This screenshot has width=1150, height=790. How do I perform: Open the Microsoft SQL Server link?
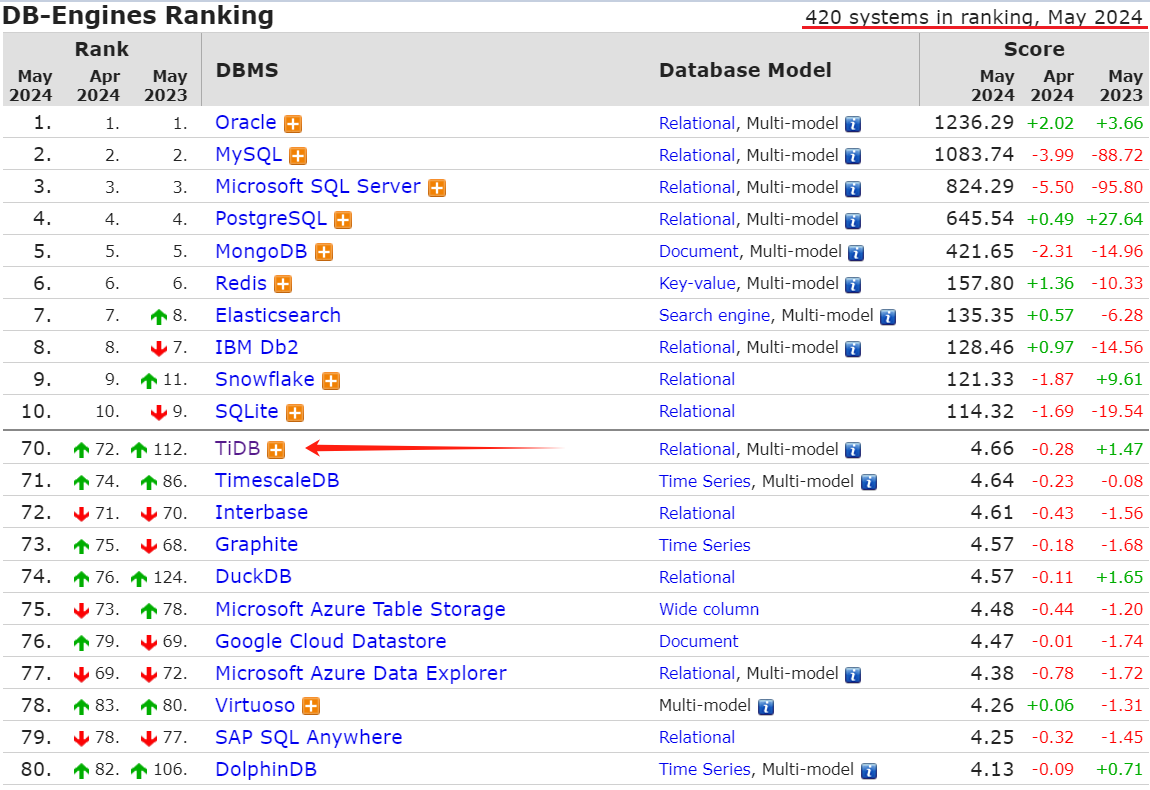click(x=318, y=186)
